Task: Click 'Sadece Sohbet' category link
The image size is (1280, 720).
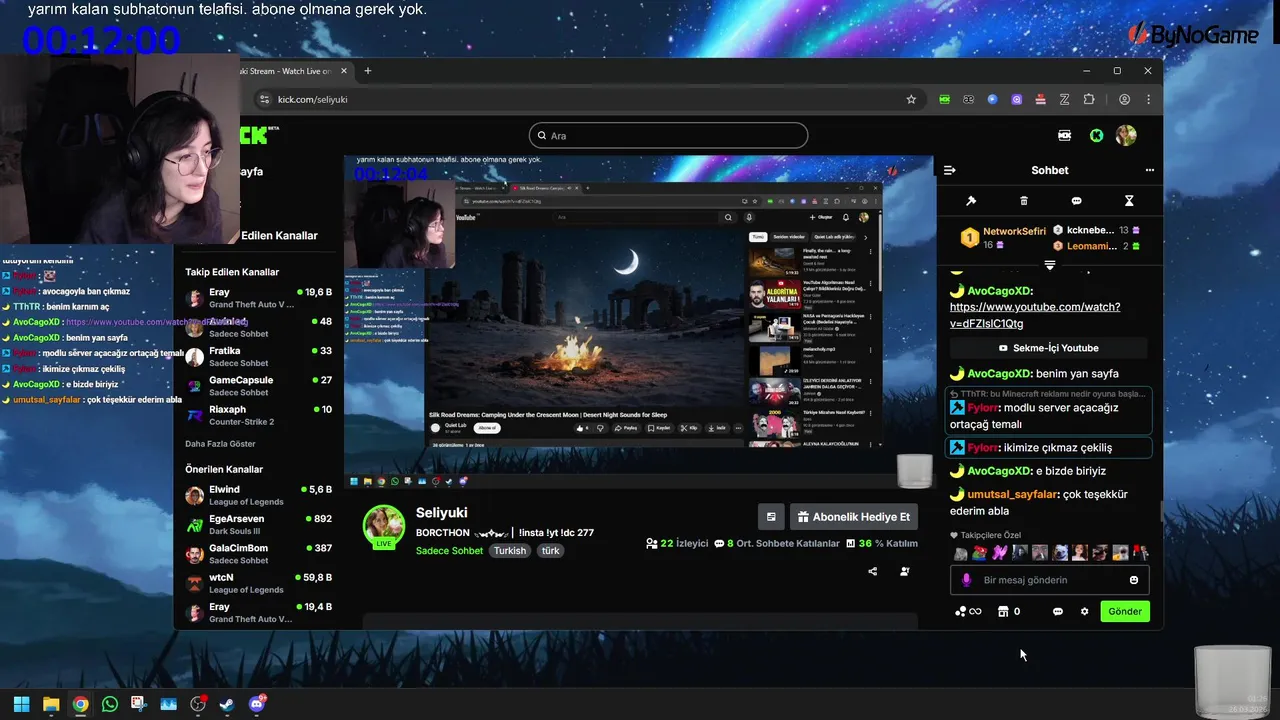Action: pos(449,551)
